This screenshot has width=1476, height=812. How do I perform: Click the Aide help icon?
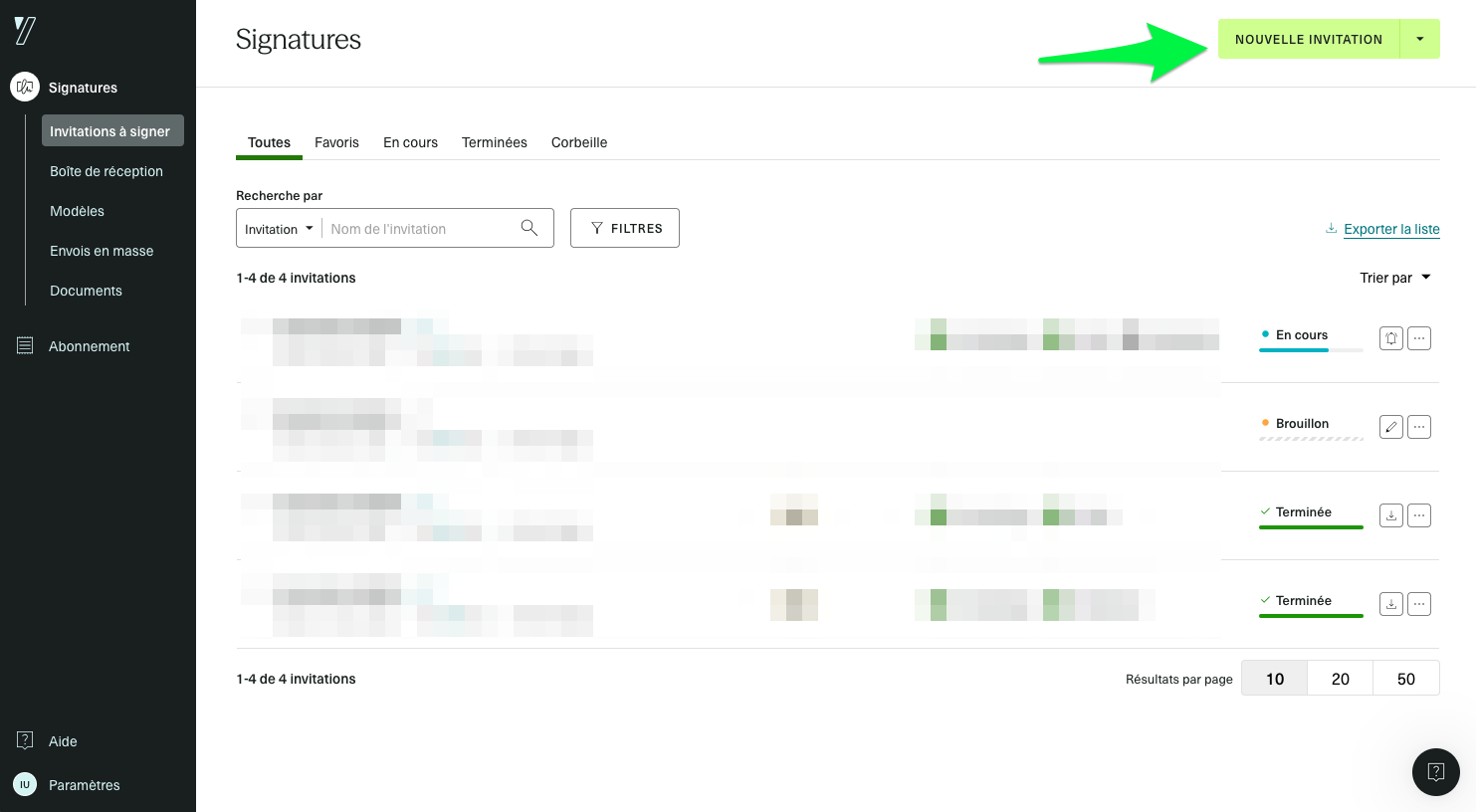25,740
